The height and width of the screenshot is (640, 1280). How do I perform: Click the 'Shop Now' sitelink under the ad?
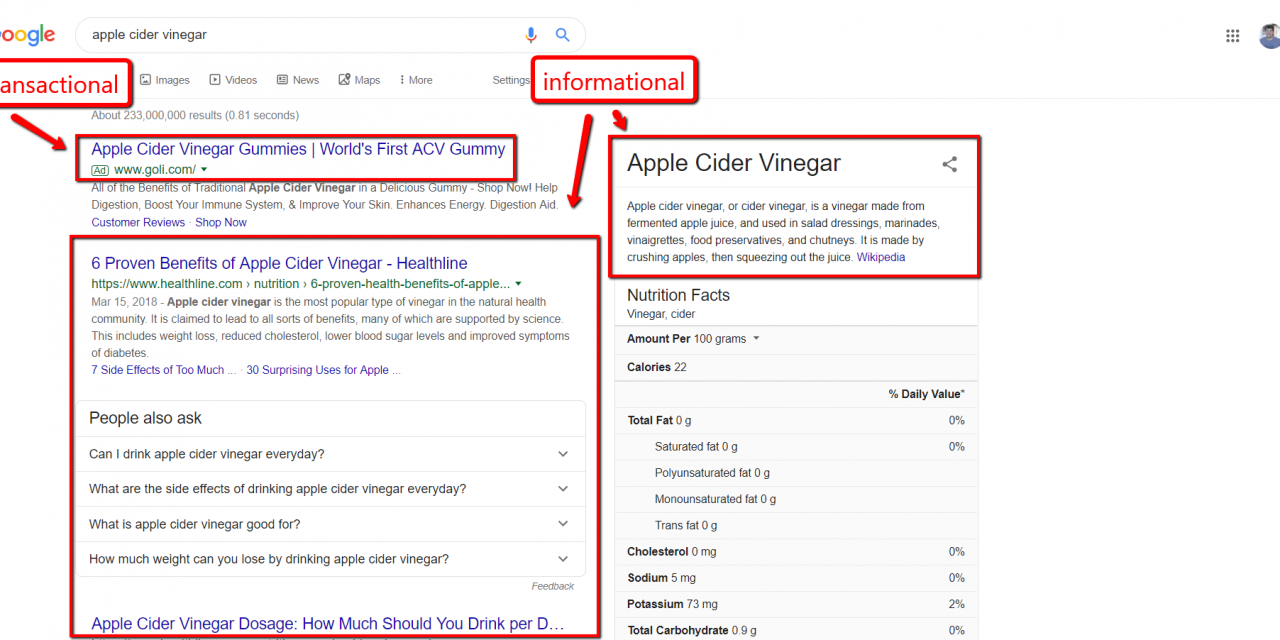220,221
